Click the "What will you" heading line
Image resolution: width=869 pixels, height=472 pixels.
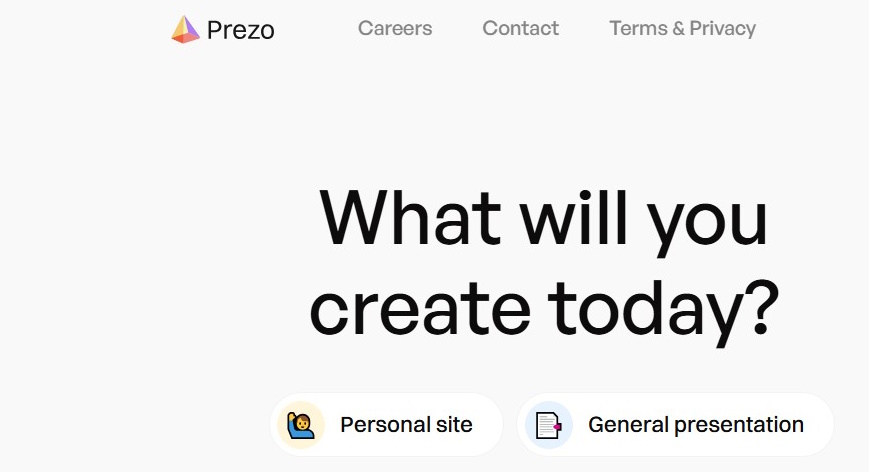(543, 218)
